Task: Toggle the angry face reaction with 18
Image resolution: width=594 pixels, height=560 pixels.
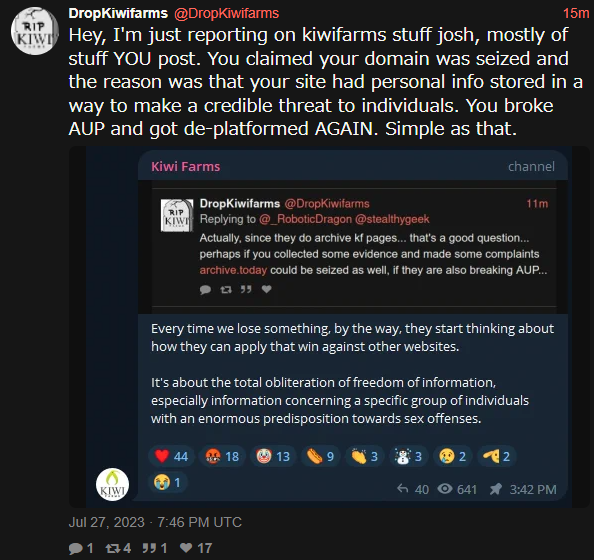Action: [x=222, y=457]
